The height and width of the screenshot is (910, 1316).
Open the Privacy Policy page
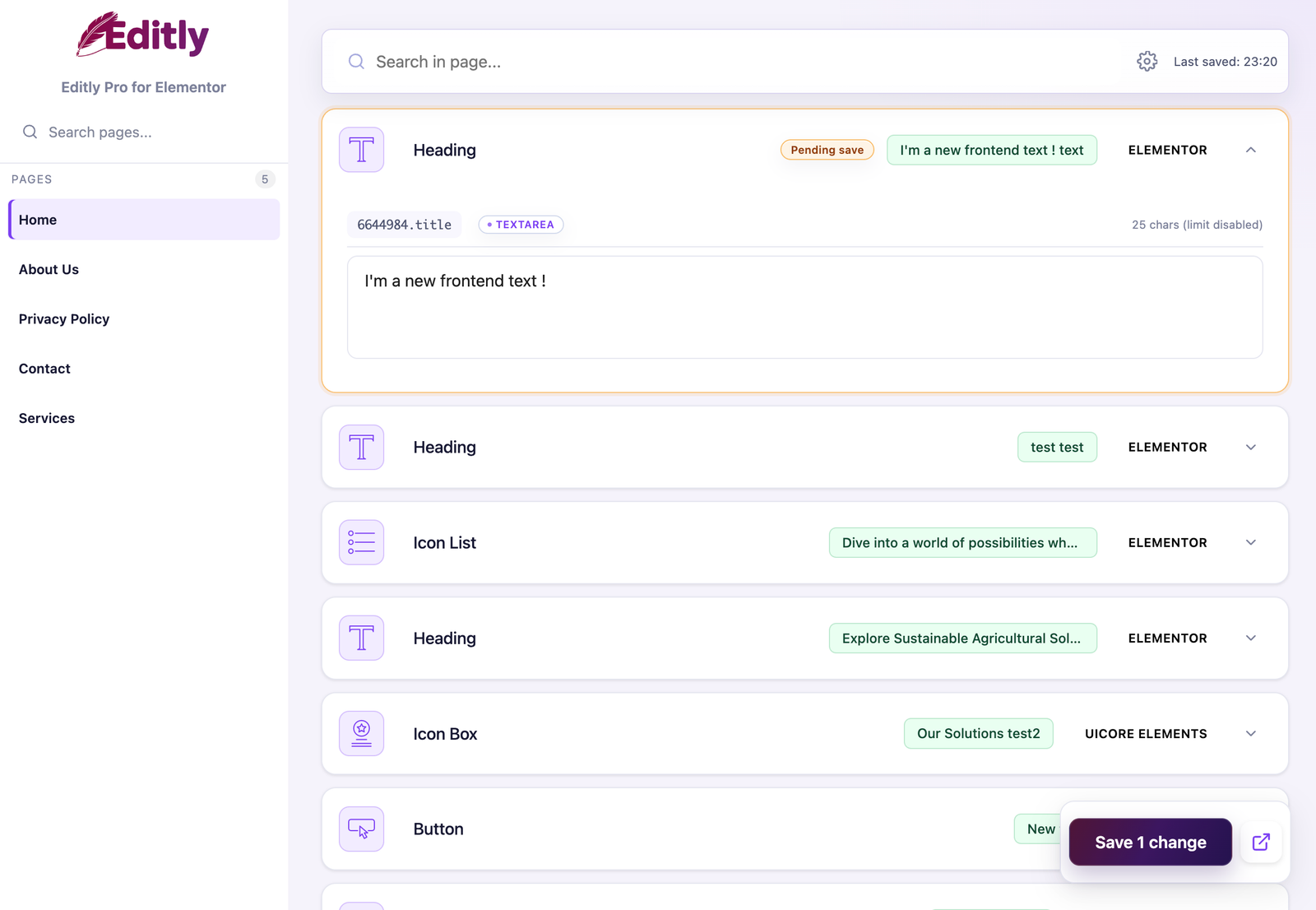[144, 318]
